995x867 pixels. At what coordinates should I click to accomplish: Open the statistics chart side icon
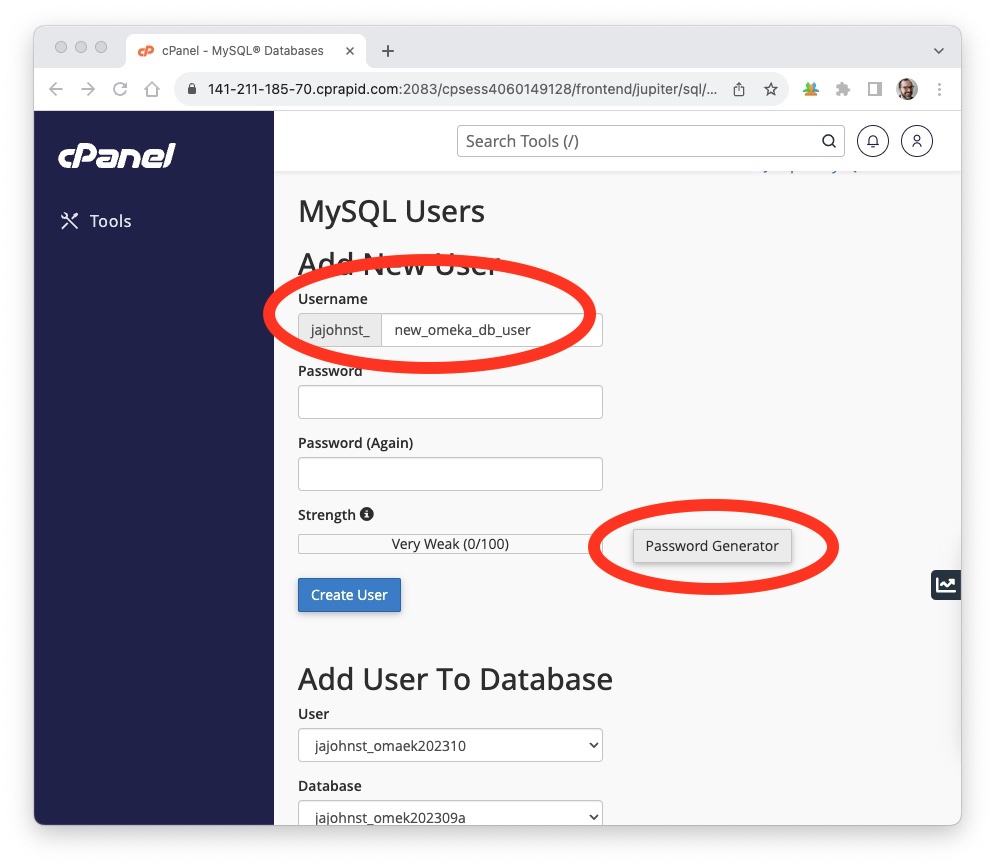tap(945, 585)
